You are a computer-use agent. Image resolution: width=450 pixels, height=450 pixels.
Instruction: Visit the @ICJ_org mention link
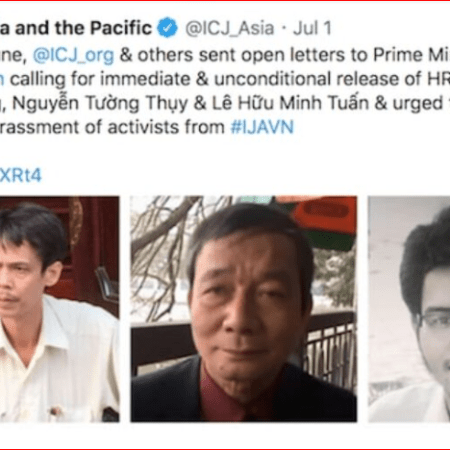click(x=73, y=55)
